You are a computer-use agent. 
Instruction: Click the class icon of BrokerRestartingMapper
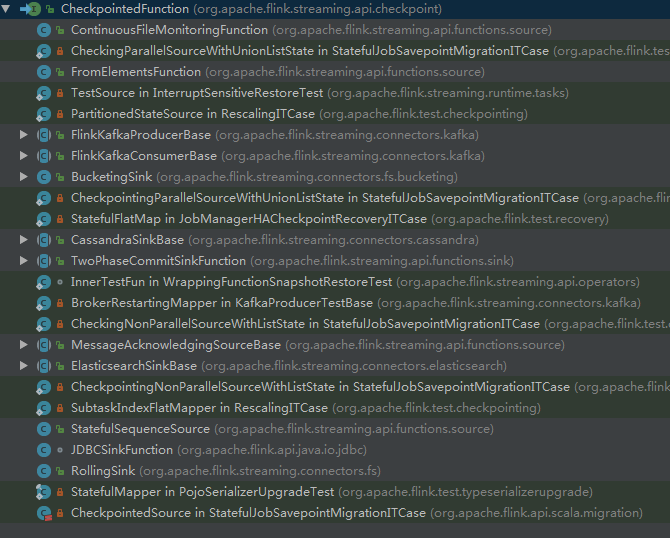[44, 303]
